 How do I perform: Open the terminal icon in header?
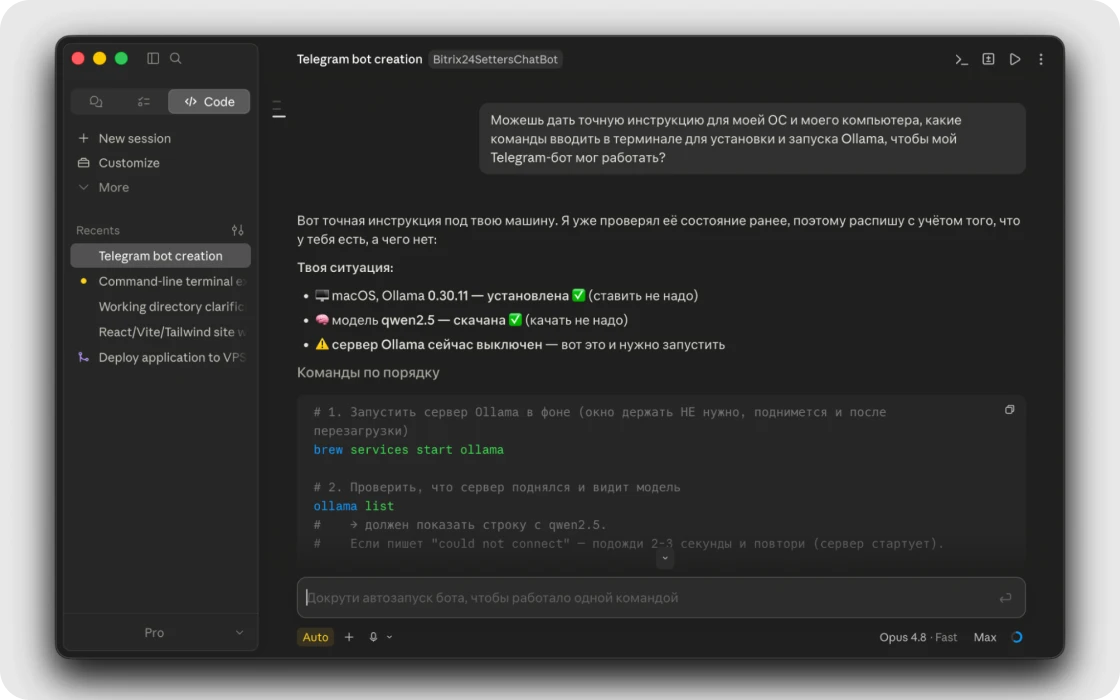tap(961, 59)
